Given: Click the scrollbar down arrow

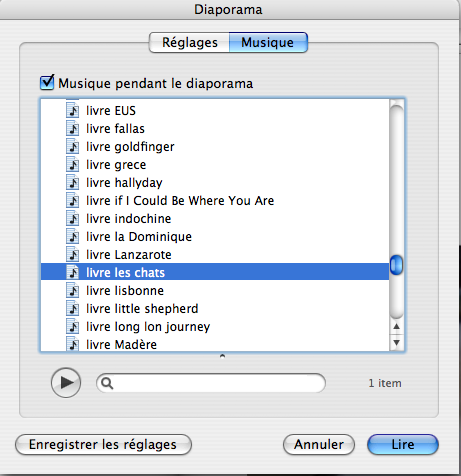Looking at the screenshot, I should click(396, 342).
